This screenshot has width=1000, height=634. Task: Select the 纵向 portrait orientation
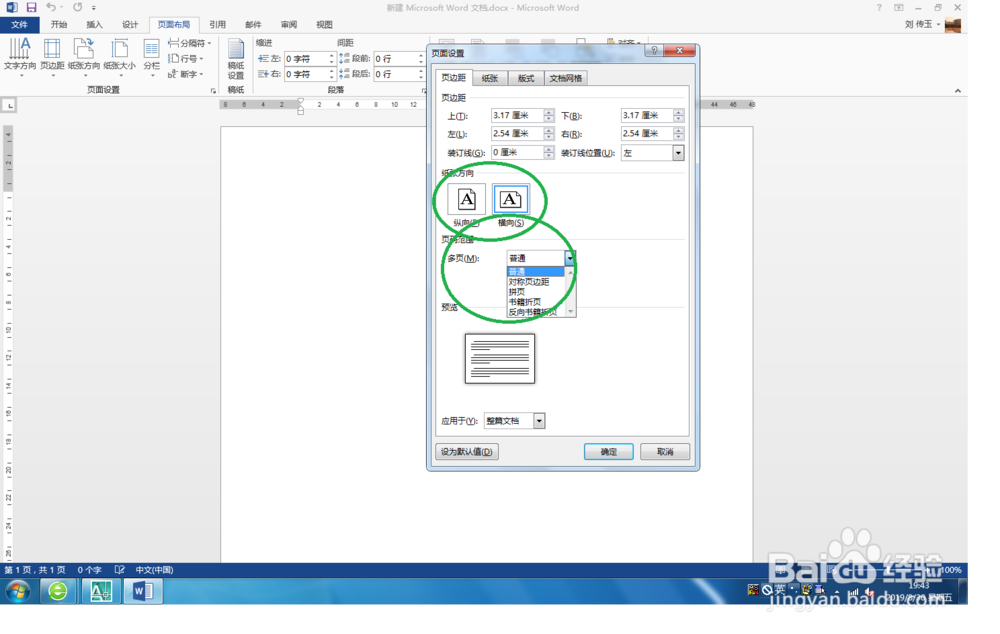464,198
